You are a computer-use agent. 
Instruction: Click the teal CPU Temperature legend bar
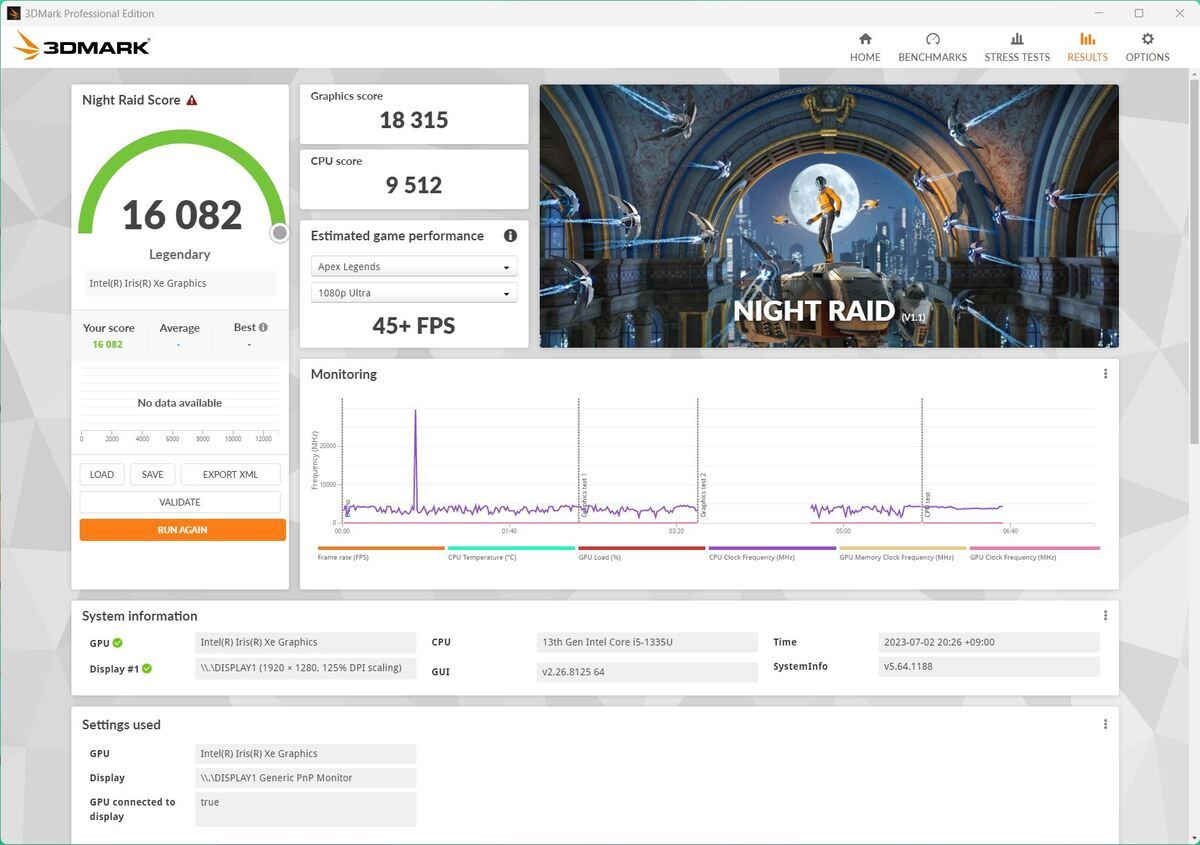(x=511, y=548)
